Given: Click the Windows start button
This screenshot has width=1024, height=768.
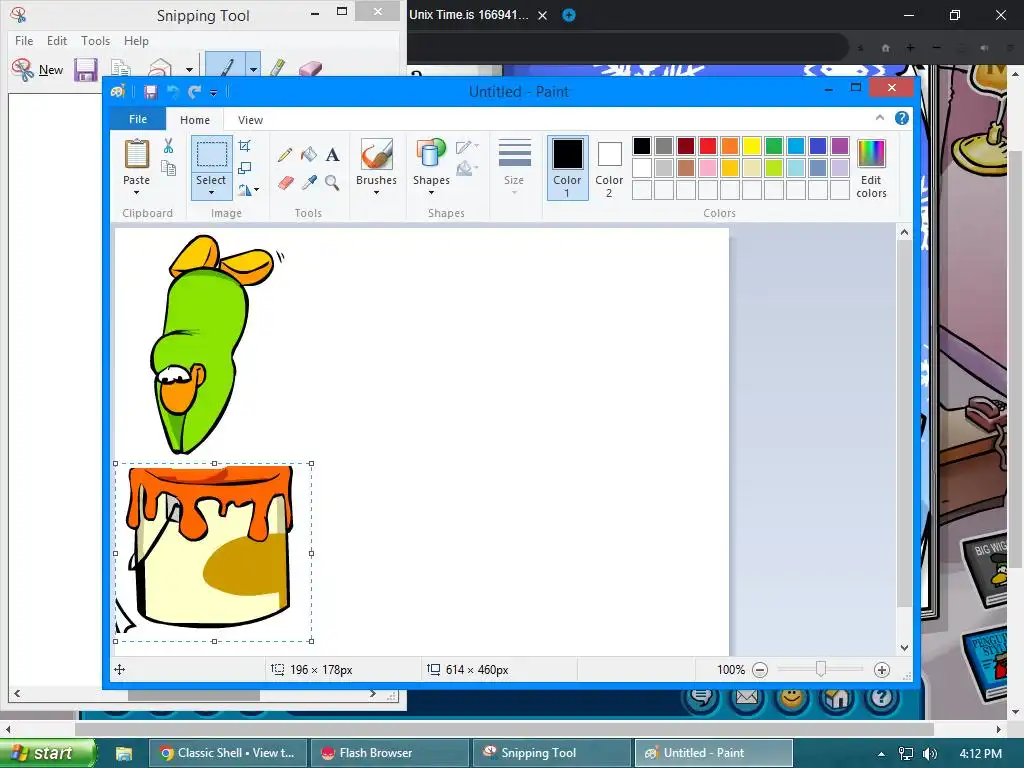Looking at the screenshot, I should tap(47, 753).
